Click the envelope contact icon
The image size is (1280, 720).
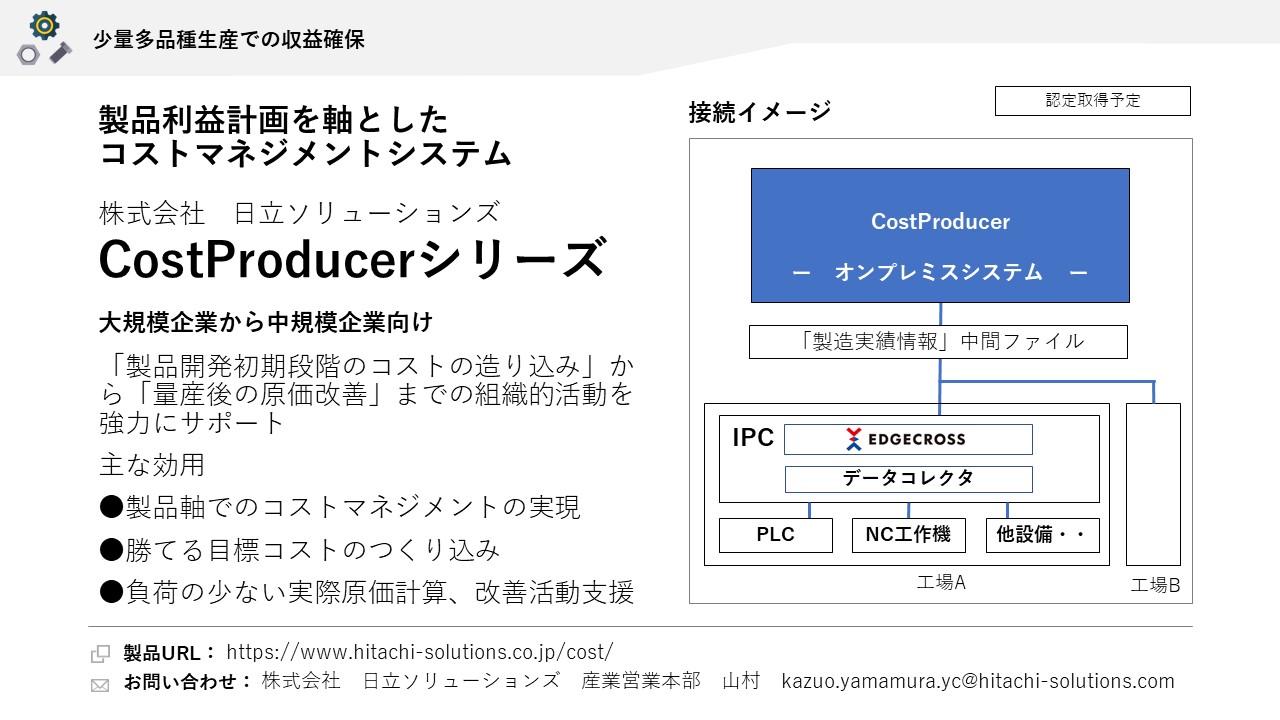[100, 685]
